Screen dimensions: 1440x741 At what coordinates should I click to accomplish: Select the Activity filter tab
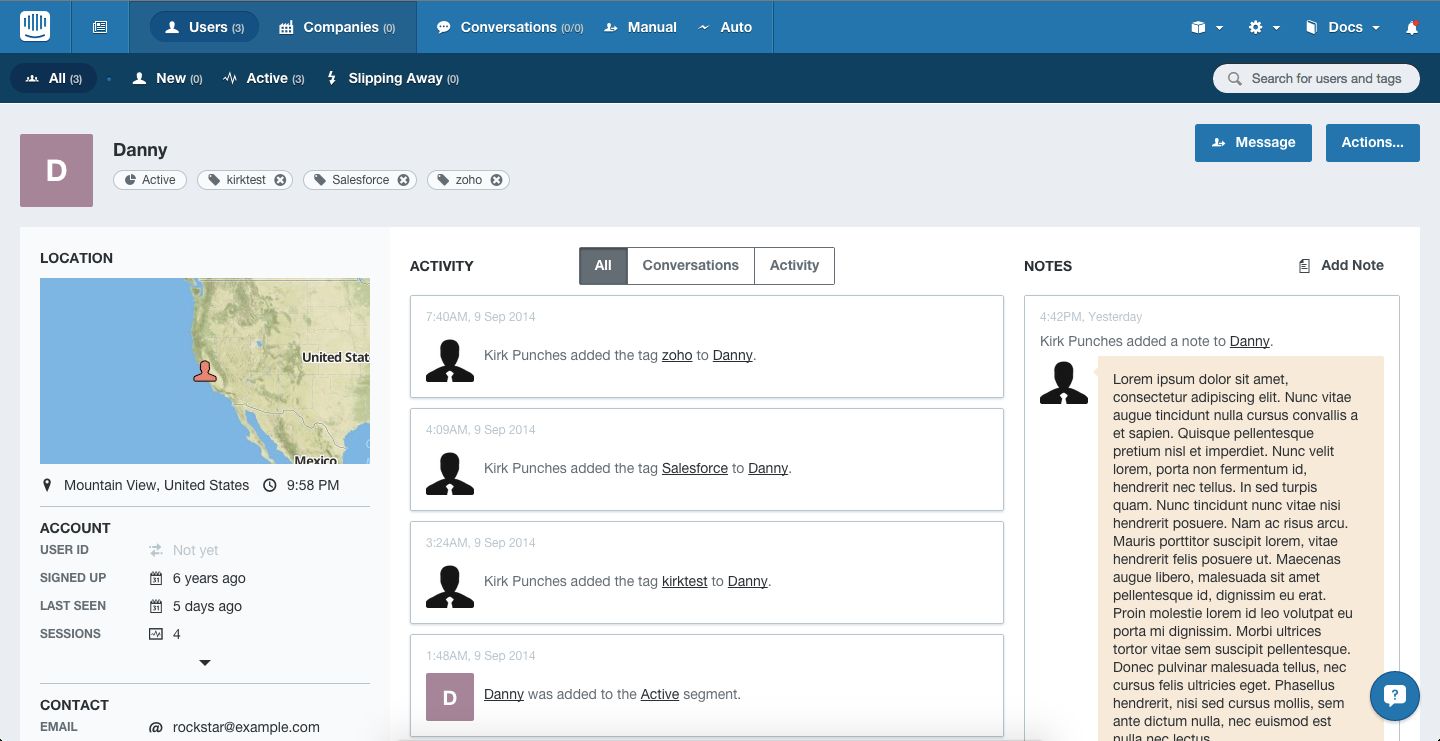pyautogui.click(x=794, y=266)
